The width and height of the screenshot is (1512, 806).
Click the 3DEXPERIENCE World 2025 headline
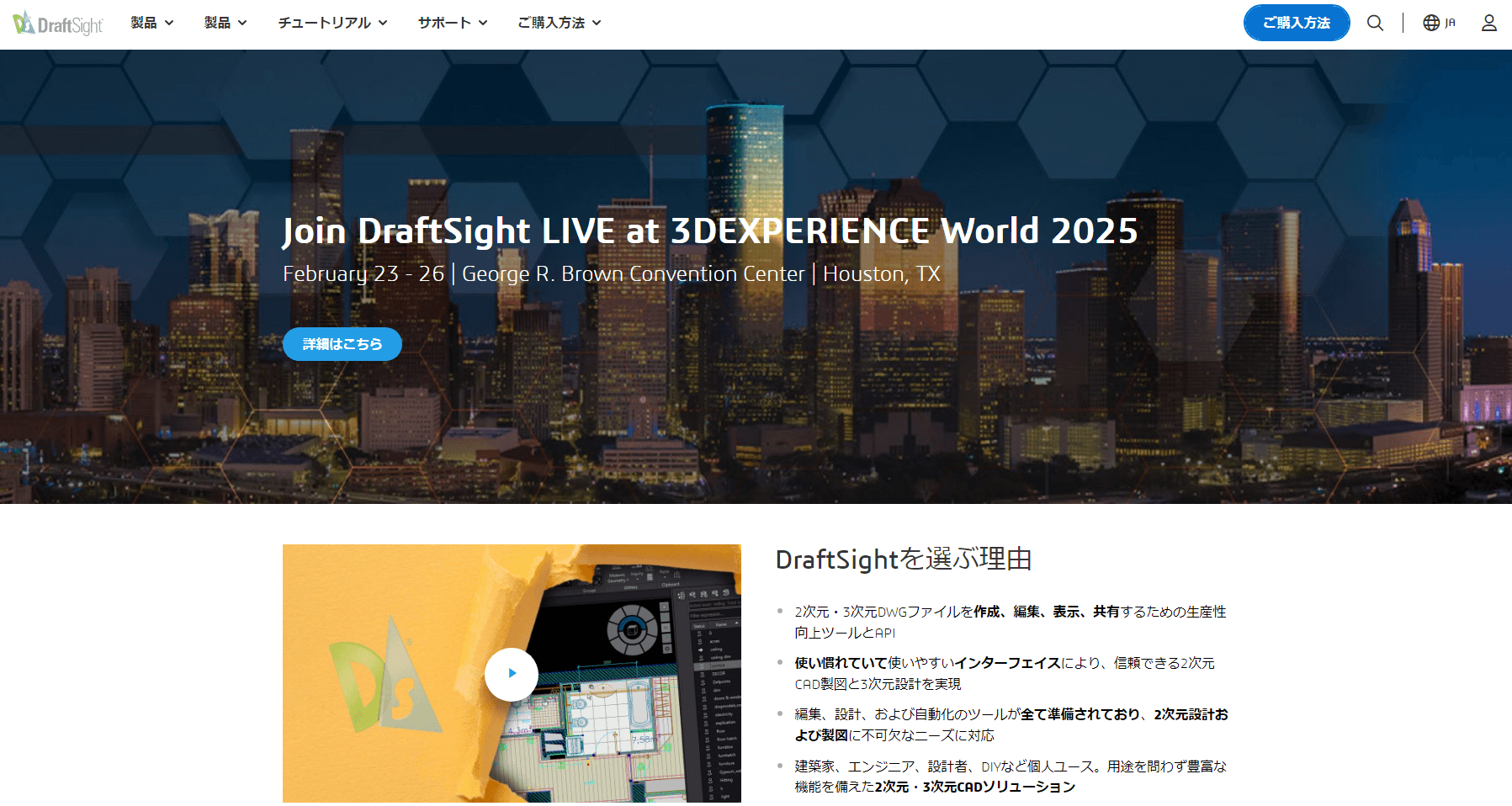tap(710, 231)
